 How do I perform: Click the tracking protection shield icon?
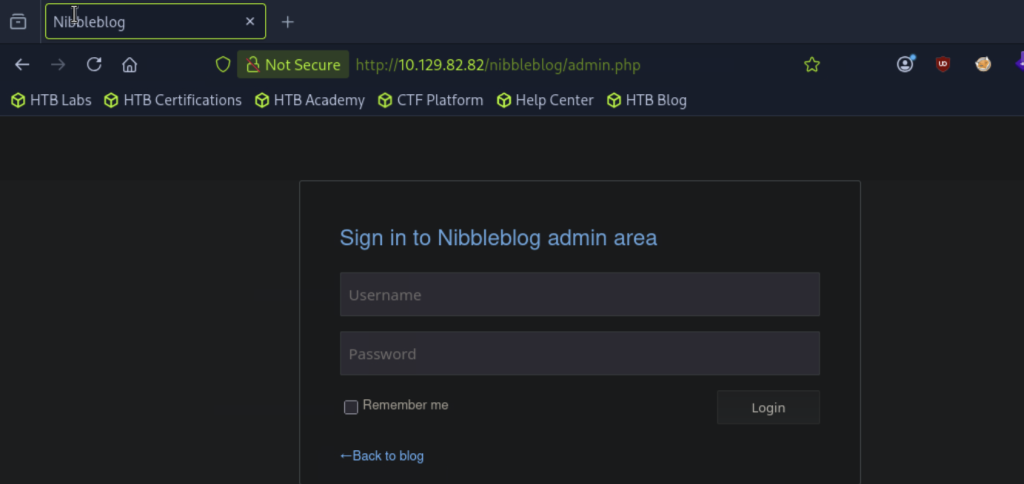pos(223,65)
